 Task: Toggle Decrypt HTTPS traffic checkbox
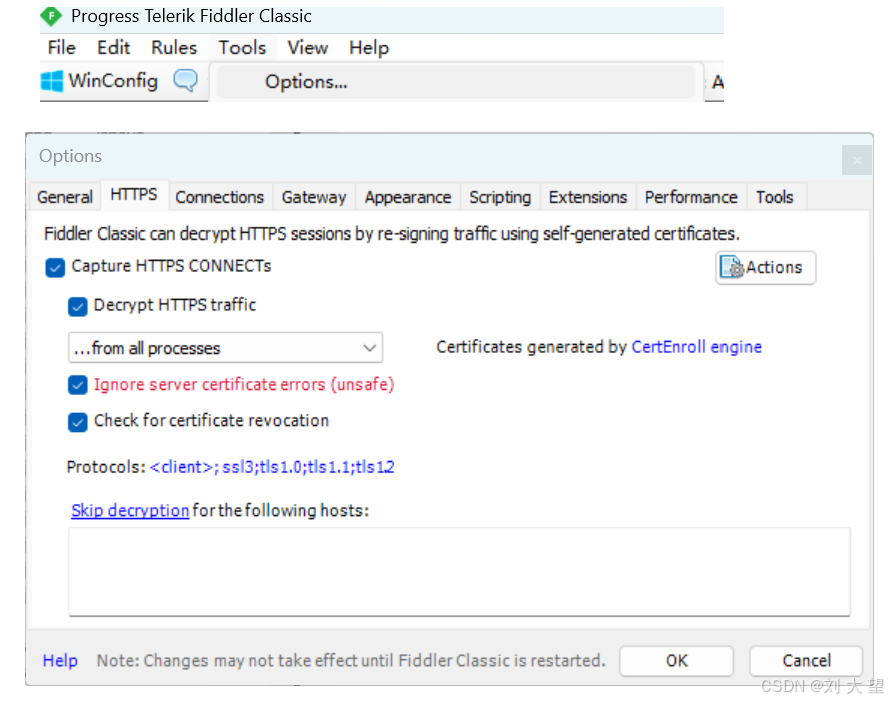78,307
